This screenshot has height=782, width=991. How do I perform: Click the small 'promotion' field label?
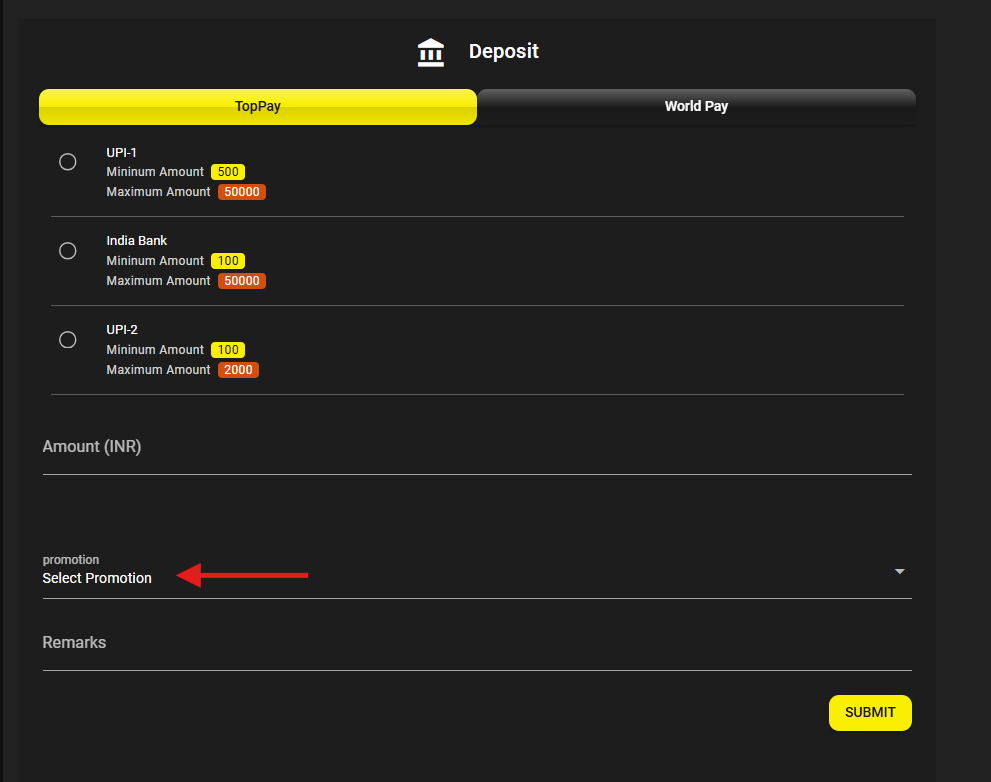(71, 559)
